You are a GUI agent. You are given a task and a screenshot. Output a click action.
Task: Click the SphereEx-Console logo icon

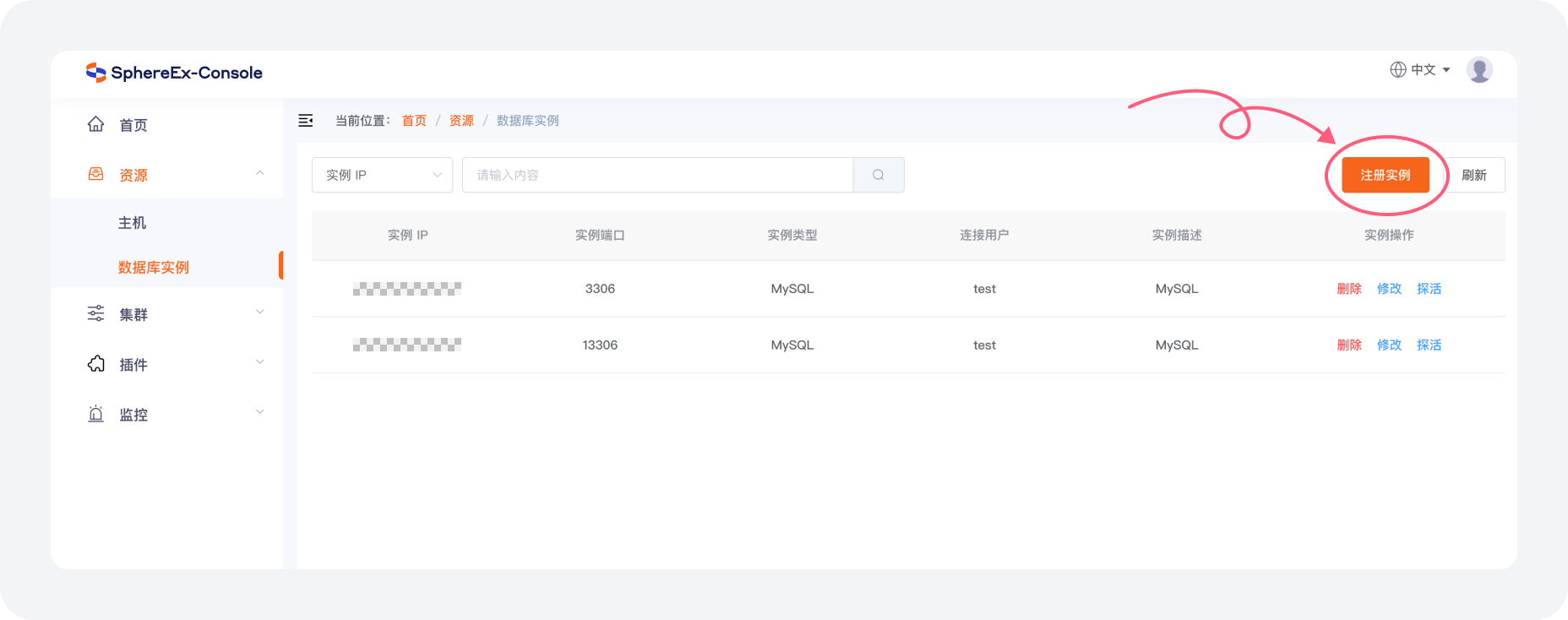(95, 73)
